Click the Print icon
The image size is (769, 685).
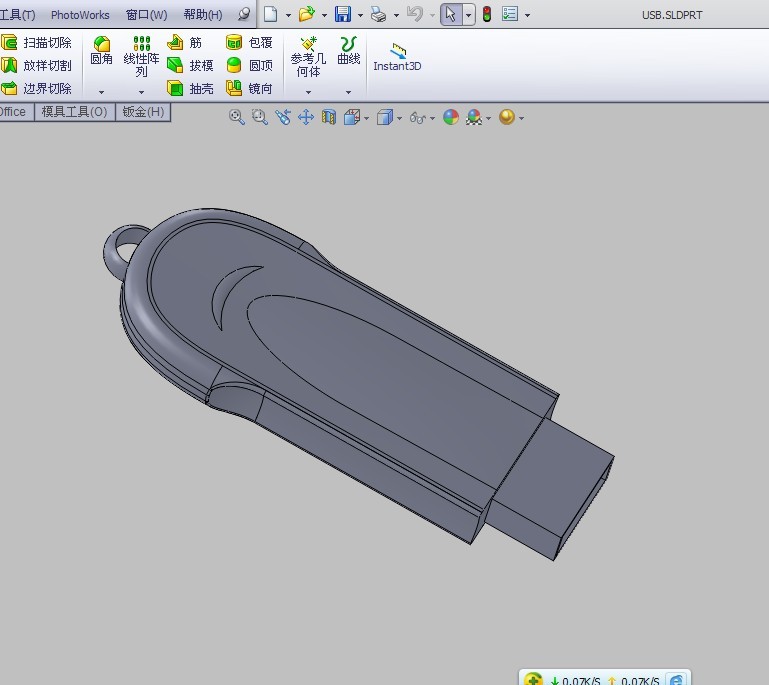click(378, 14)
